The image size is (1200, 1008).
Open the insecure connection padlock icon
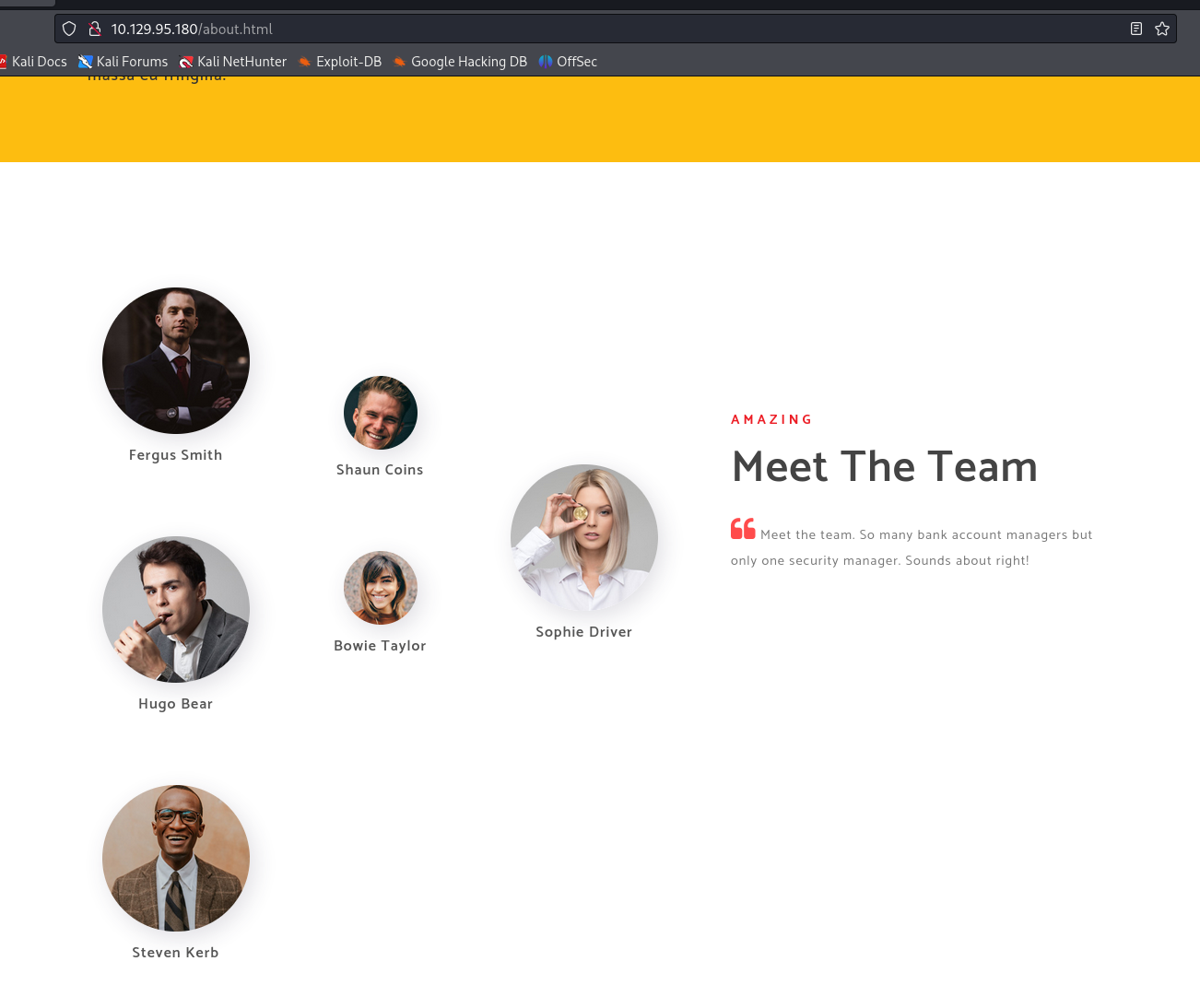pyautogui.click(x=93, y=29)
